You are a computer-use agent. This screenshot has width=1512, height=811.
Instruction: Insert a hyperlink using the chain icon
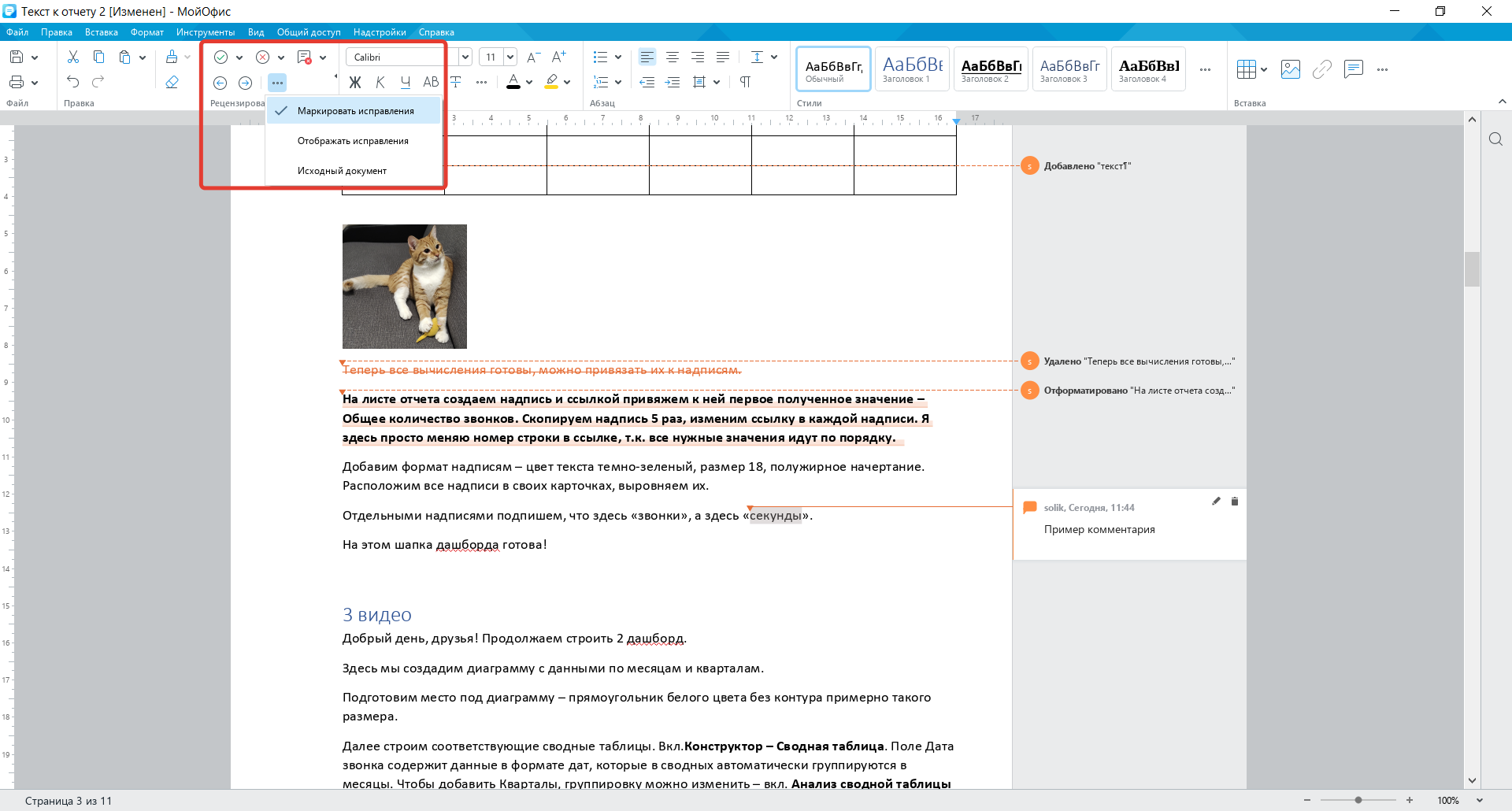tap(1322, 69)
